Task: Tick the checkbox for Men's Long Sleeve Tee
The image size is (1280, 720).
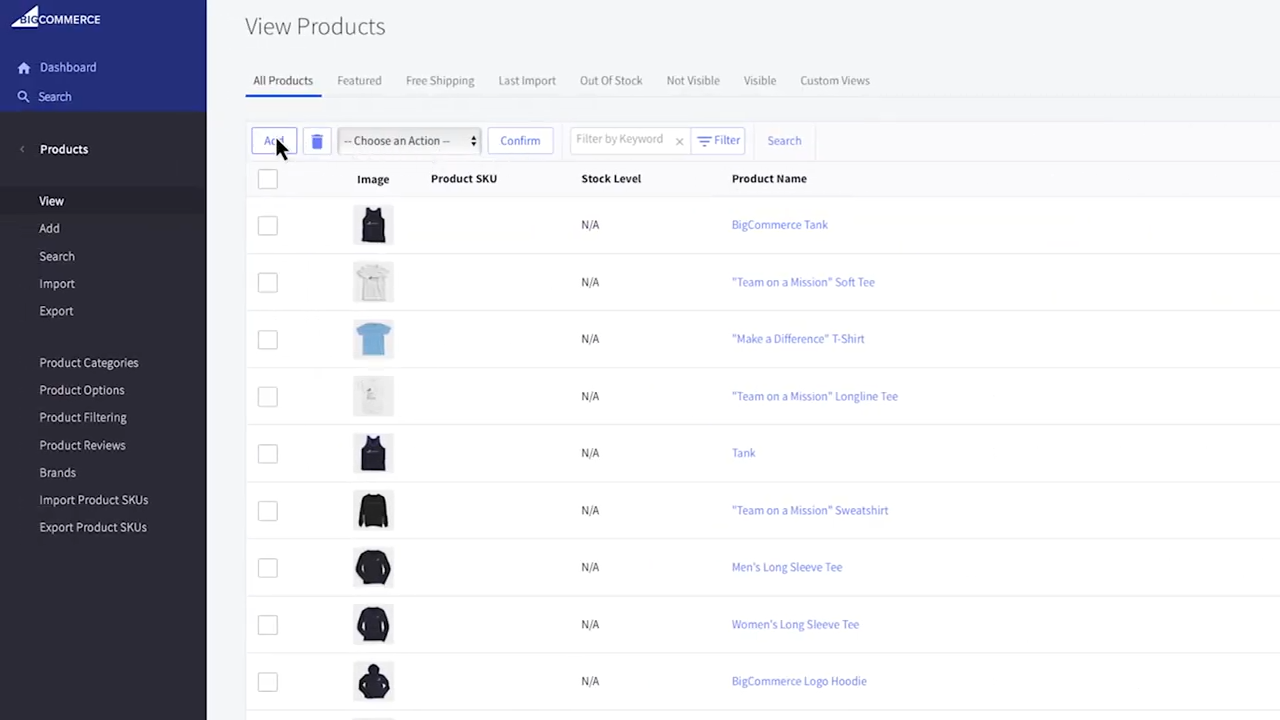Action: [x=267, y=568]
